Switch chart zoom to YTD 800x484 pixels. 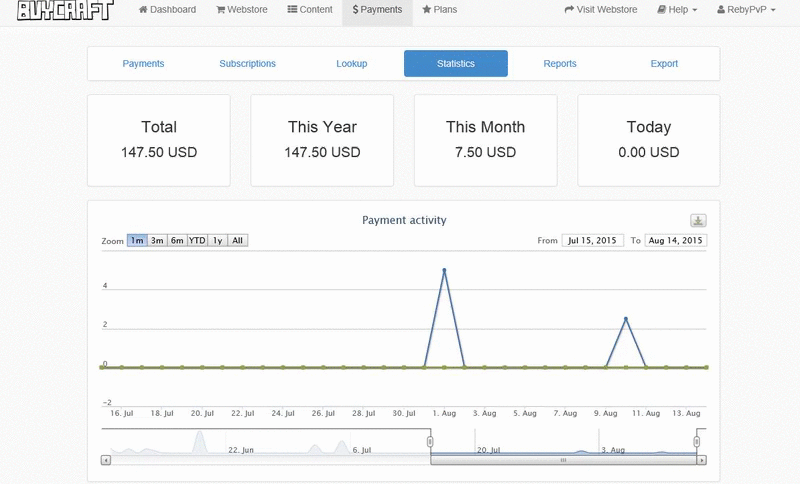[198, 241]
